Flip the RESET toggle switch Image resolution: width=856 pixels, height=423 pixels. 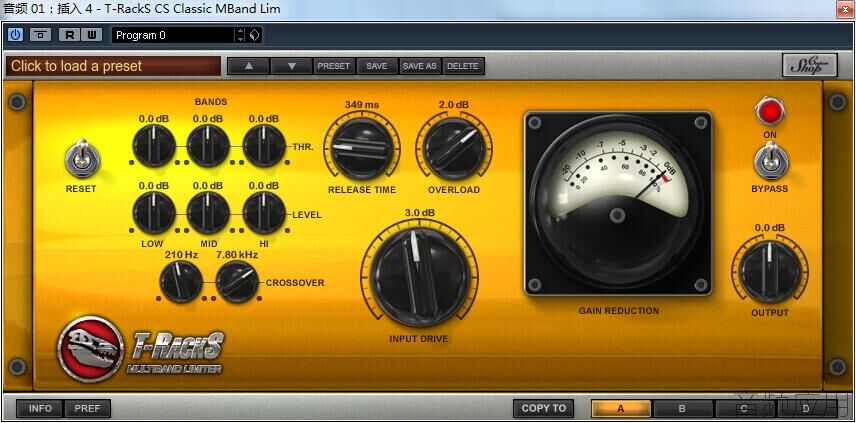pyautogui.click(x=82, y=158)
